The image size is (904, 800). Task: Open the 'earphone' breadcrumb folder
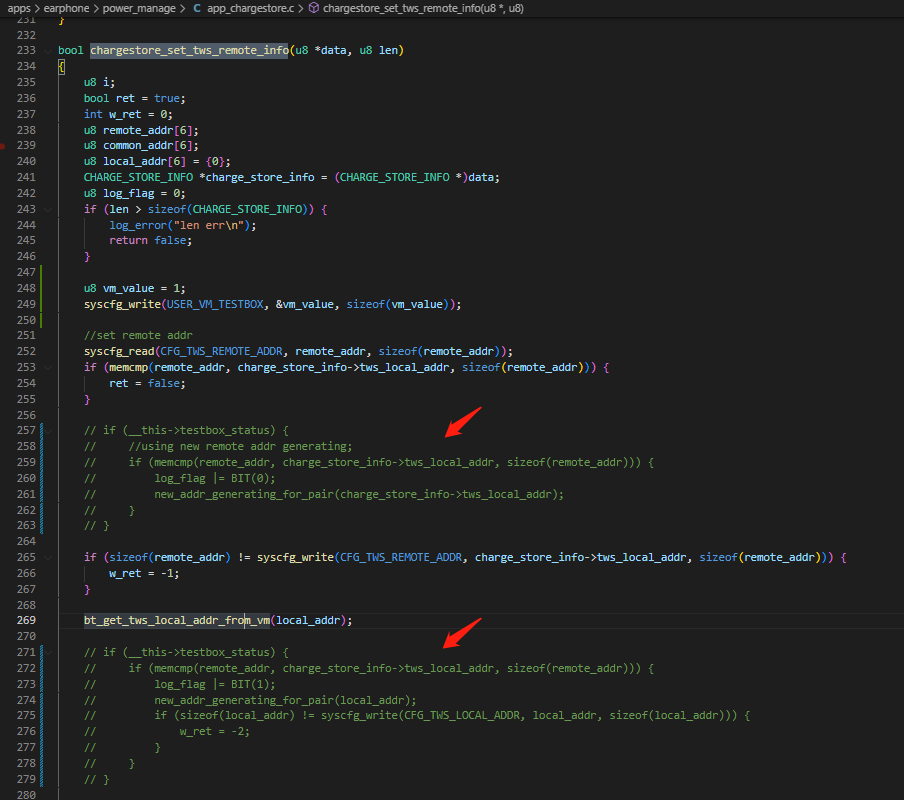coord(66,8)
